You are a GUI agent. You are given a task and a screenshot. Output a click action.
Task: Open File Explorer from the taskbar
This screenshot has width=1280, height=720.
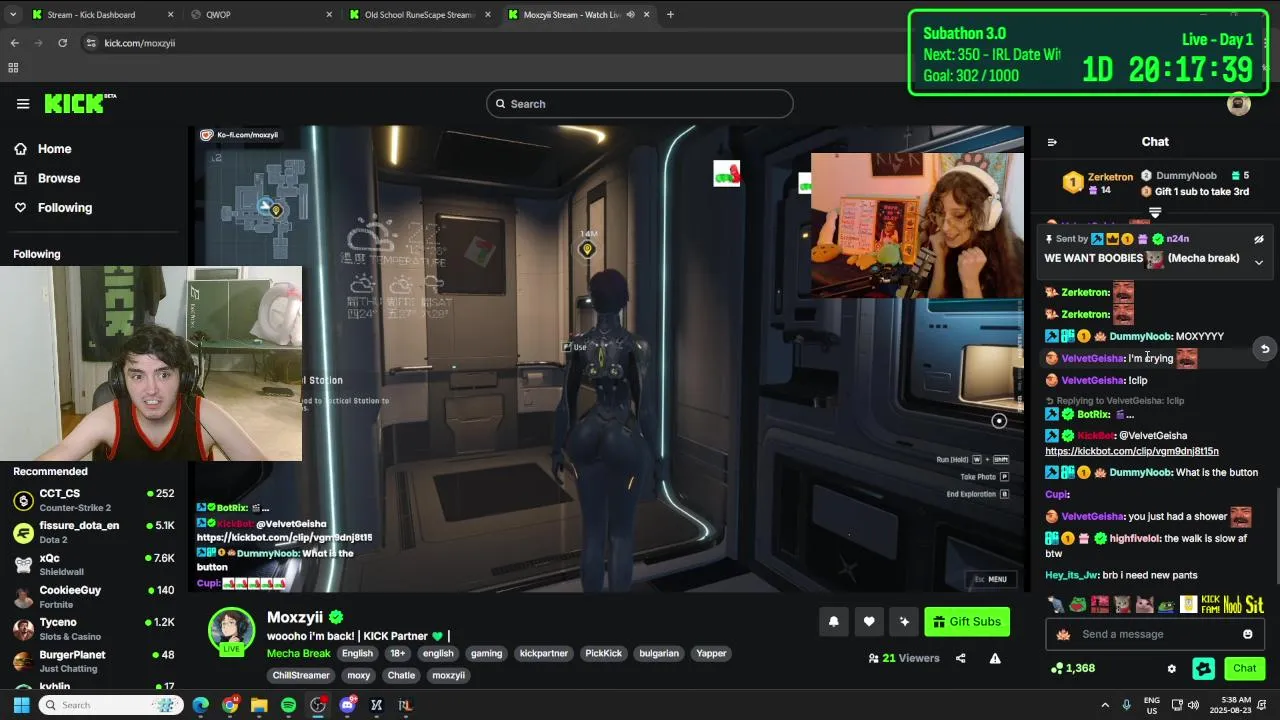(259, 705)
